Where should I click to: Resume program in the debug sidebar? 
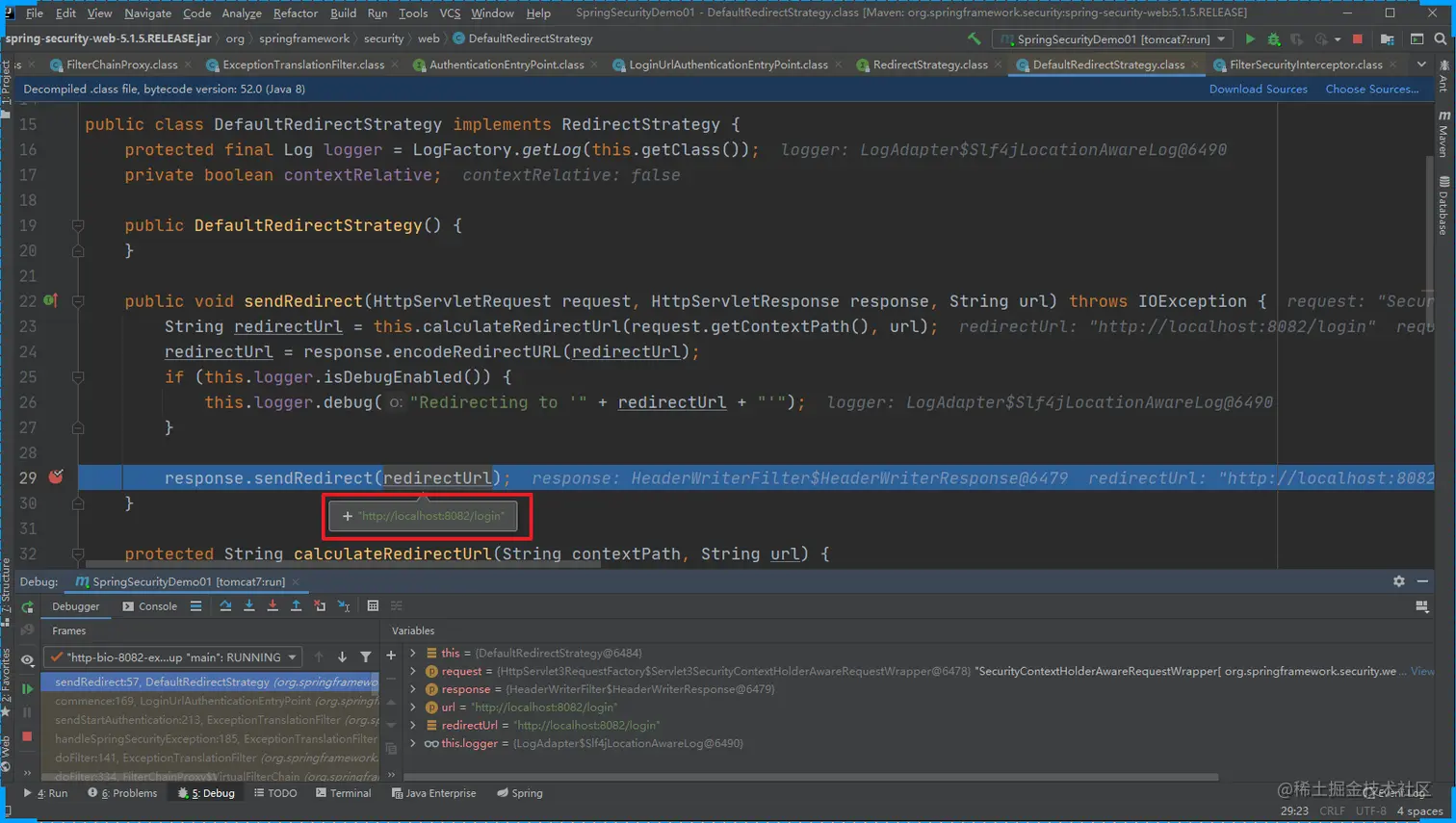pos(27,688)
